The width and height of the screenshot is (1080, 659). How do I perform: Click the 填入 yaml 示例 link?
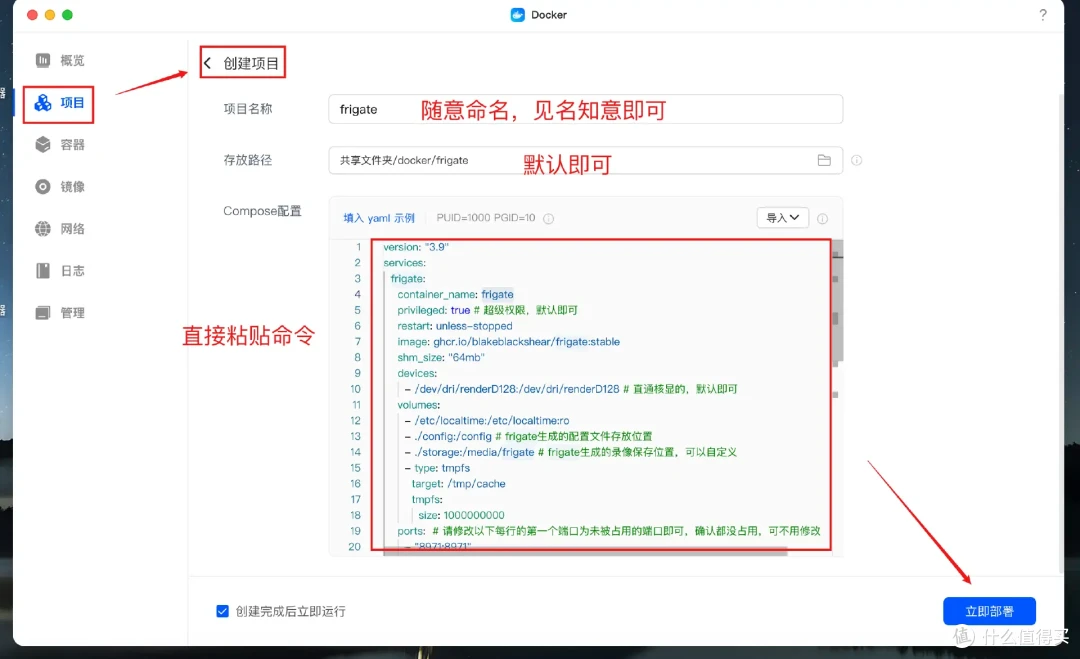click(379, 218)
